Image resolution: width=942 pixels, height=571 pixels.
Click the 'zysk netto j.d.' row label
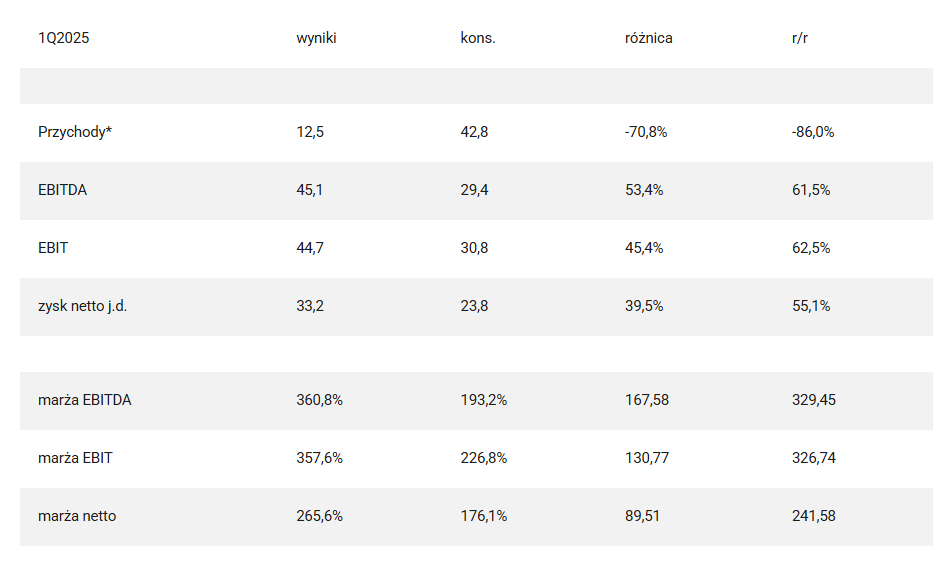pyautogui.click(x=83, y=306)
